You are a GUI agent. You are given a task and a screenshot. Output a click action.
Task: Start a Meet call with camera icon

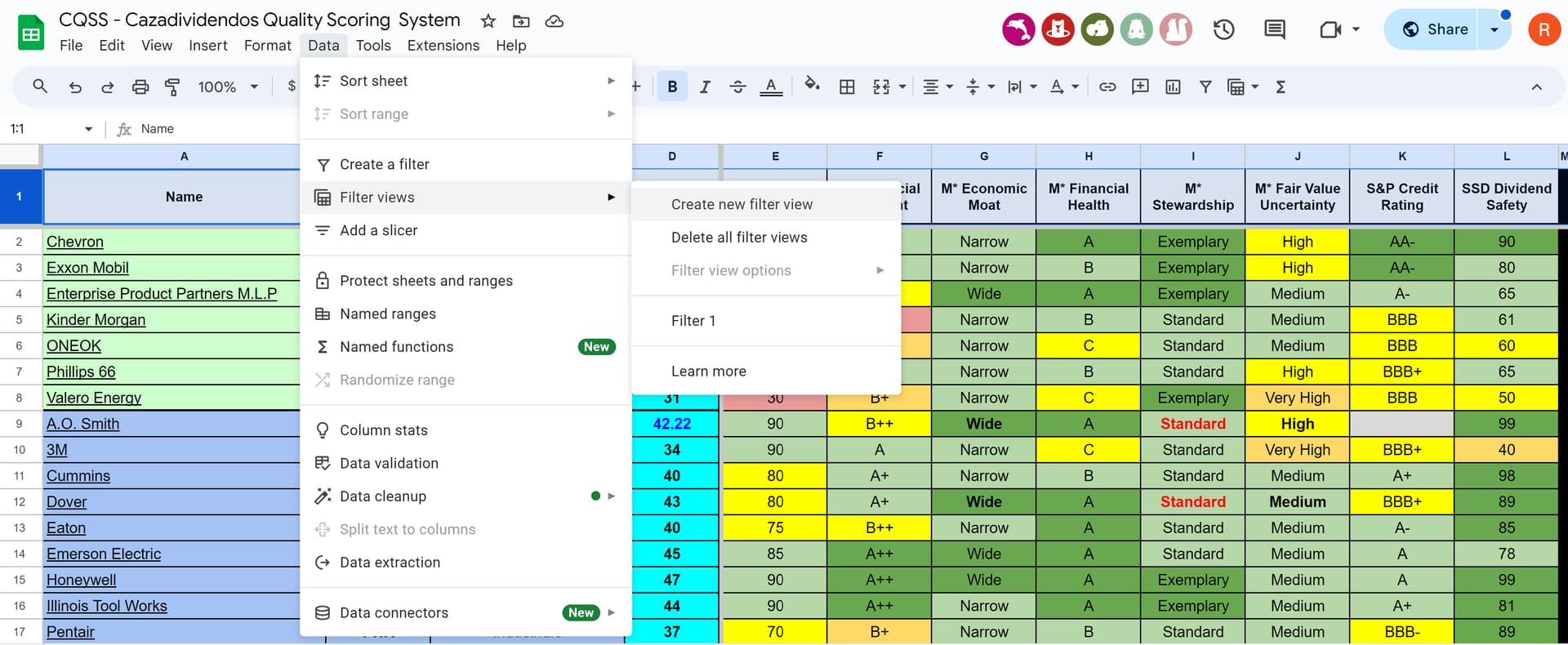click(x=1331, y=29)
